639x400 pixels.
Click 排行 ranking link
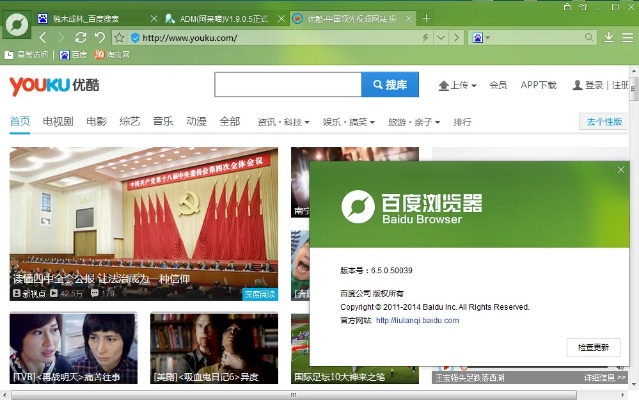pyautogui.click(x=462, y=122)
